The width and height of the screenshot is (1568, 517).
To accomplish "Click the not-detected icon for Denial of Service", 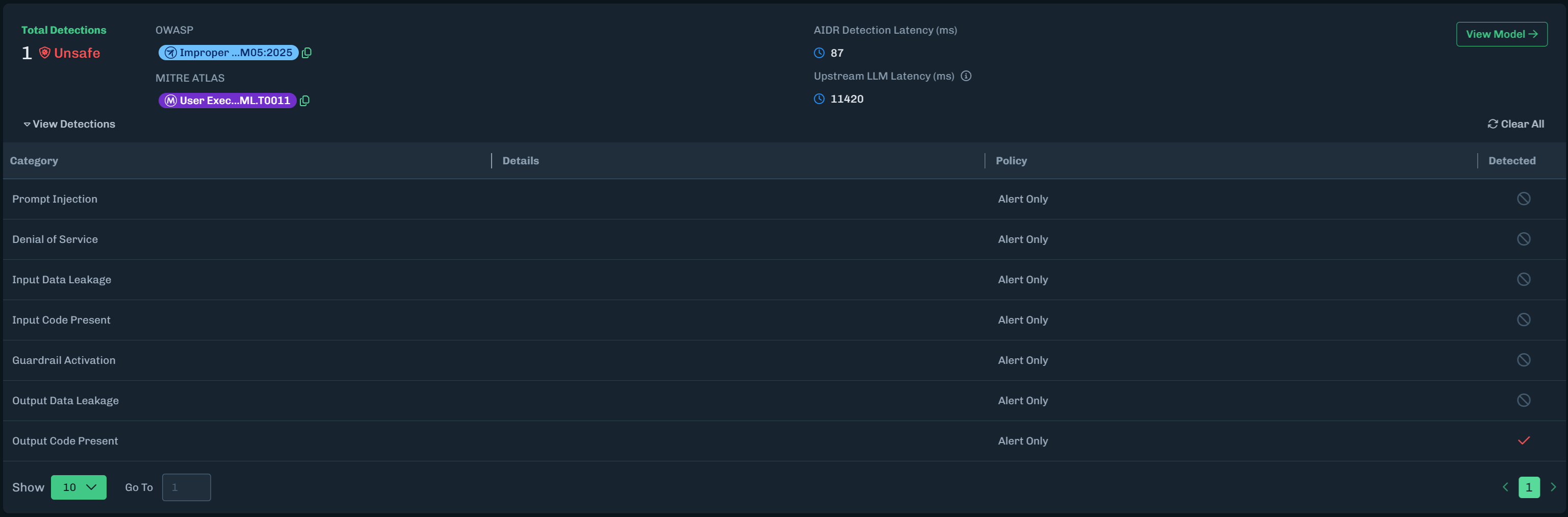I will tap(1523, 239).
